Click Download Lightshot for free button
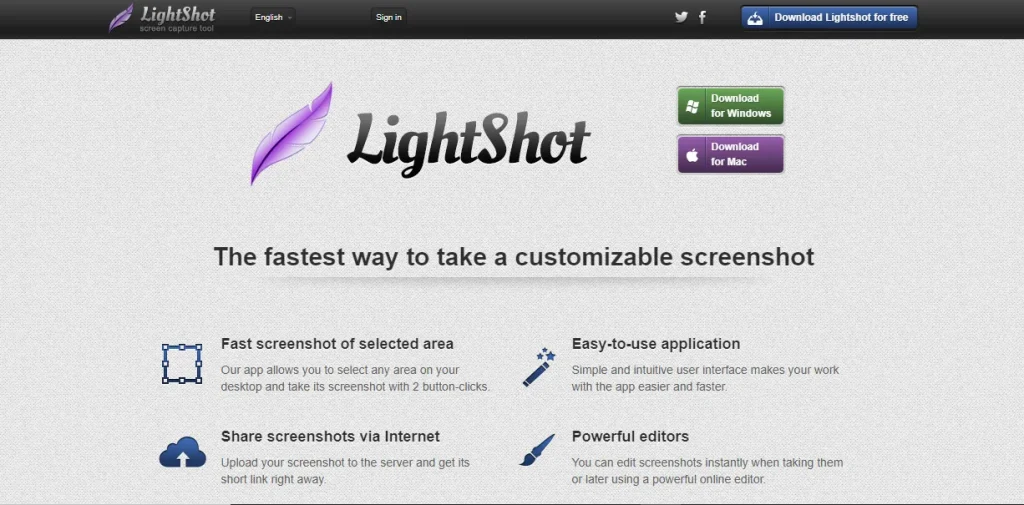The width and height of the screenshot is (1024, 505). click(x=829, y=18)
